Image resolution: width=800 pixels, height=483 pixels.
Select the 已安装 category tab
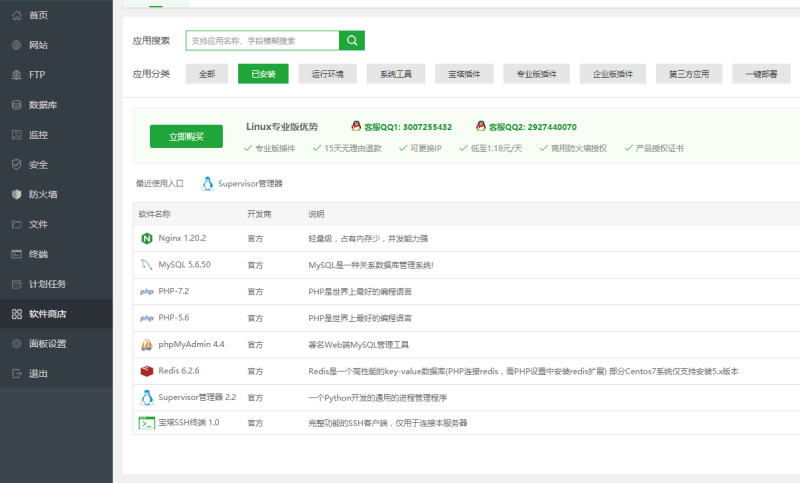click(263, 74)
